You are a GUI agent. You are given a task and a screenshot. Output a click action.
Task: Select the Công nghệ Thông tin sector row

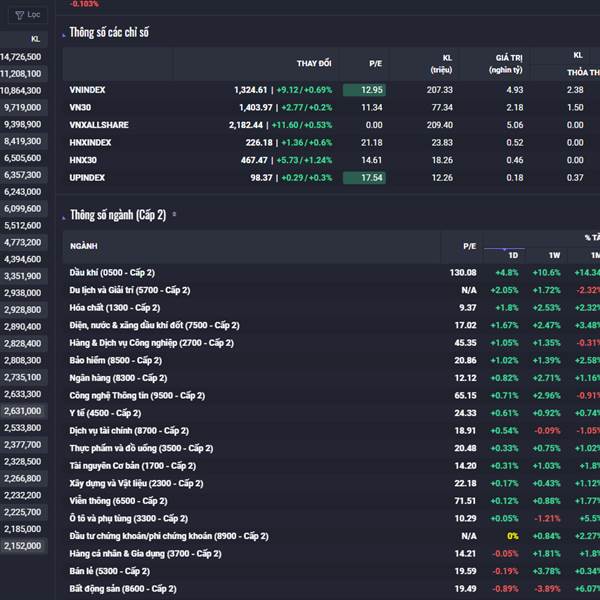tap(331, 396)
